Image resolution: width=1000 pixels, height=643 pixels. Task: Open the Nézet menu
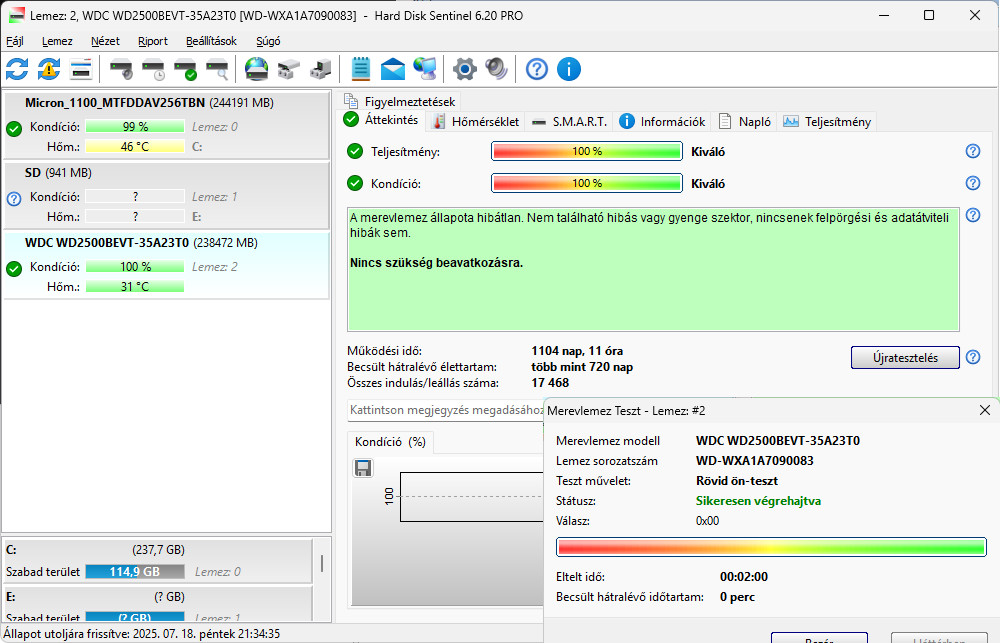coord(105,41)
